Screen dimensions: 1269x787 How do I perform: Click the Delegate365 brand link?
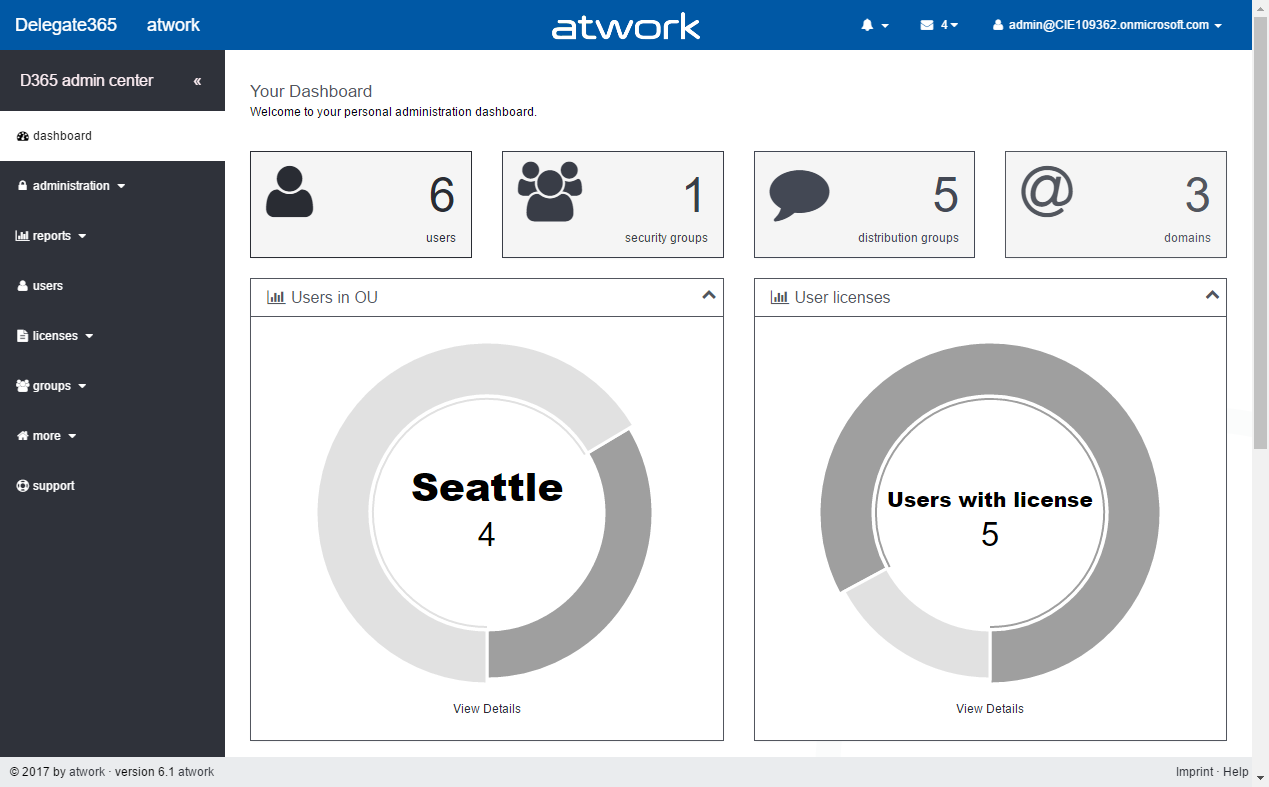[66, 25]
